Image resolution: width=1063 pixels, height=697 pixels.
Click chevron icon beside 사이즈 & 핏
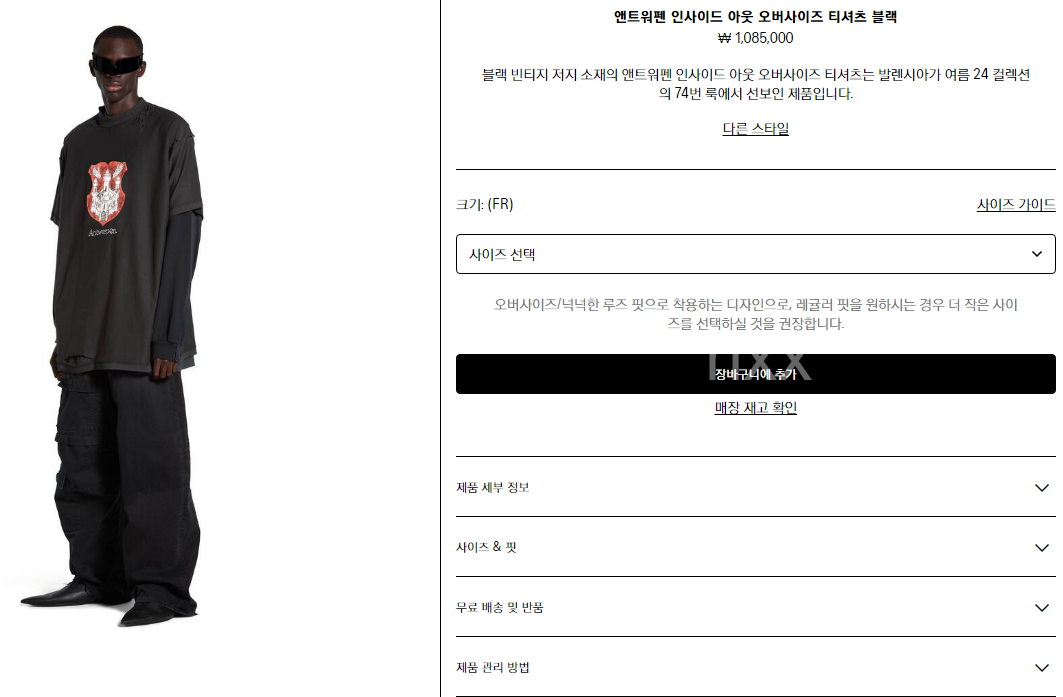pyautogui.click(x=1042, y=547)
